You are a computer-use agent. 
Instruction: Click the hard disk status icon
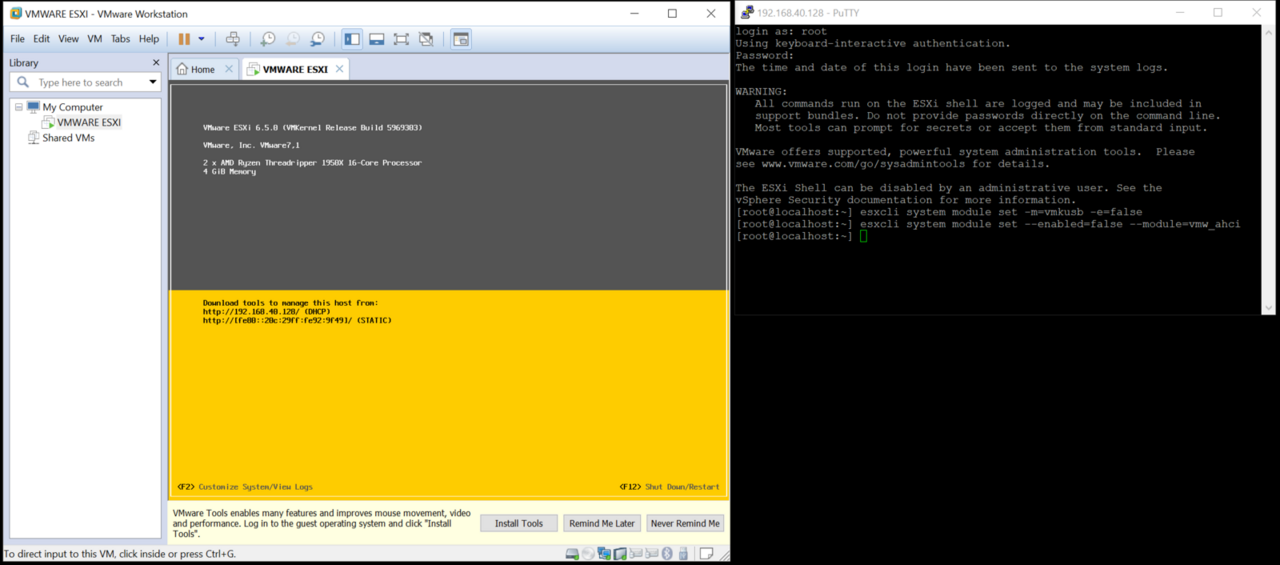572,554
